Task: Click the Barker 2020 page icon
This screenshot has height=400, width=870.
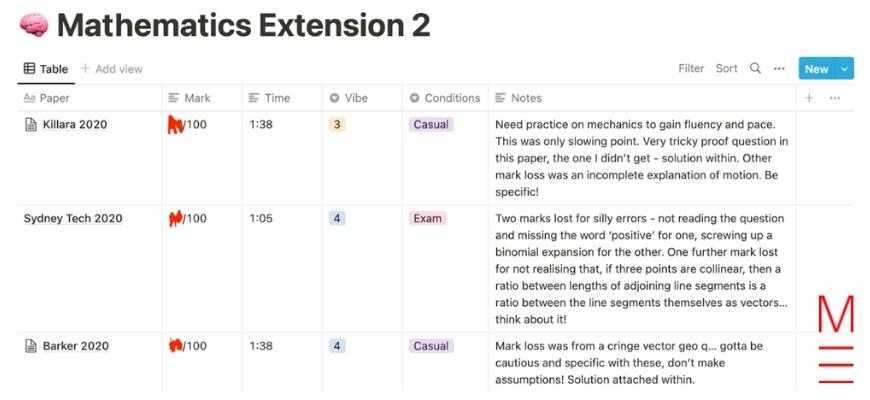Action: 31,346
